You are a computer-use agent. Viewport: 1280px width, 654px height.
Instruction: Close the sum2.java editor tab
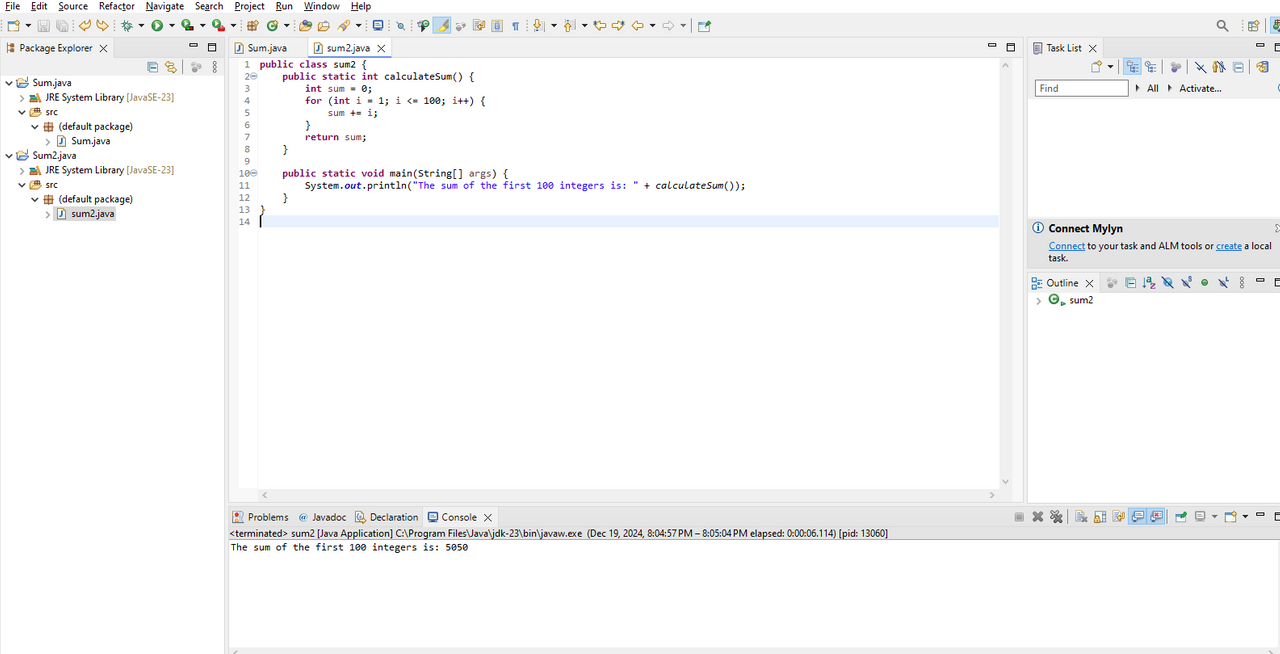tap(382, 48)
